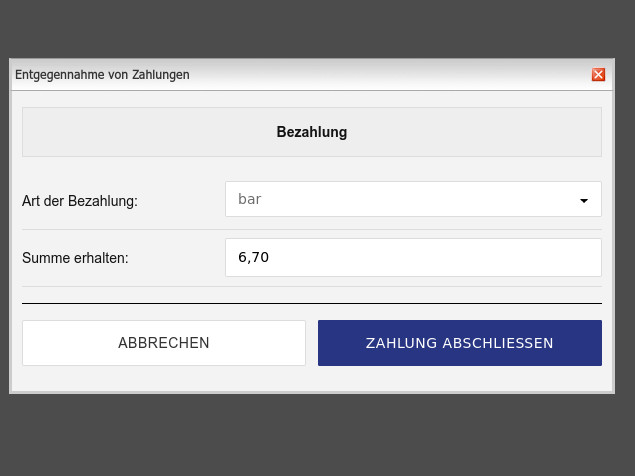635x476 pixels.
Task: Focus the Summe erhalten input field
Action: [x=413, y=258]
